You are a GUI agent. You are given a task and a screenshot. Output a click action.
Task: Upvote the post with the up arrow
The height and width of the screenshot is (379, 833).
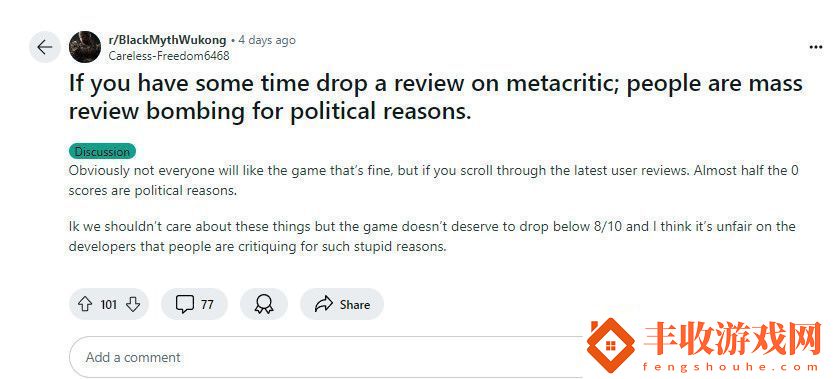tap(85, 305)
